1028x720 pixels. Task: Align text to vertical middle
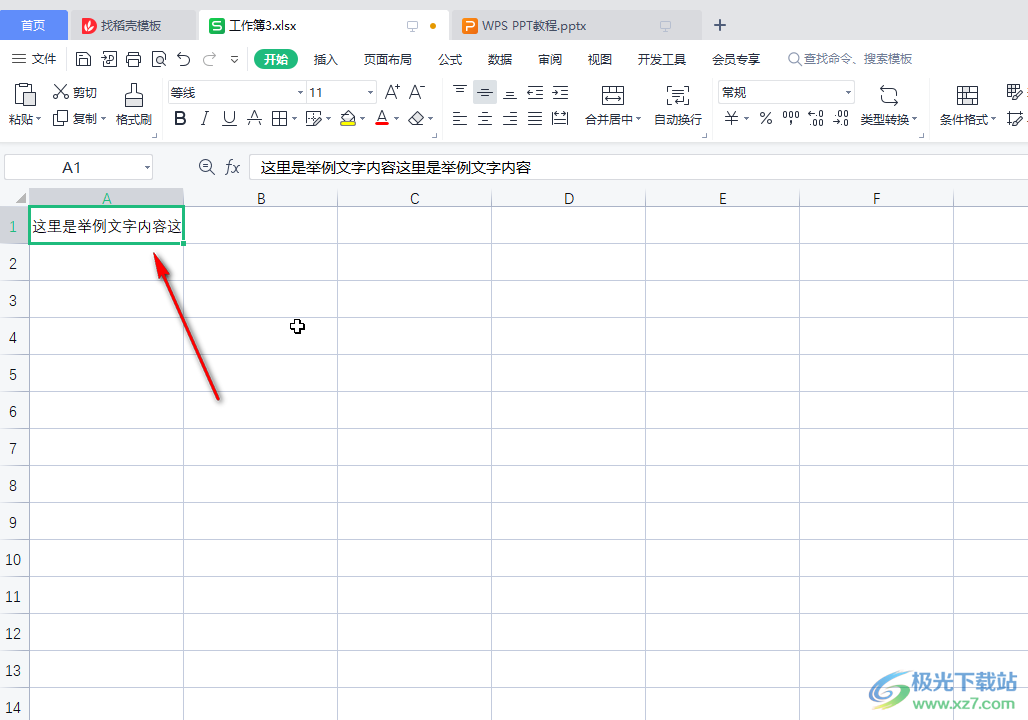(x=484, y=92)
